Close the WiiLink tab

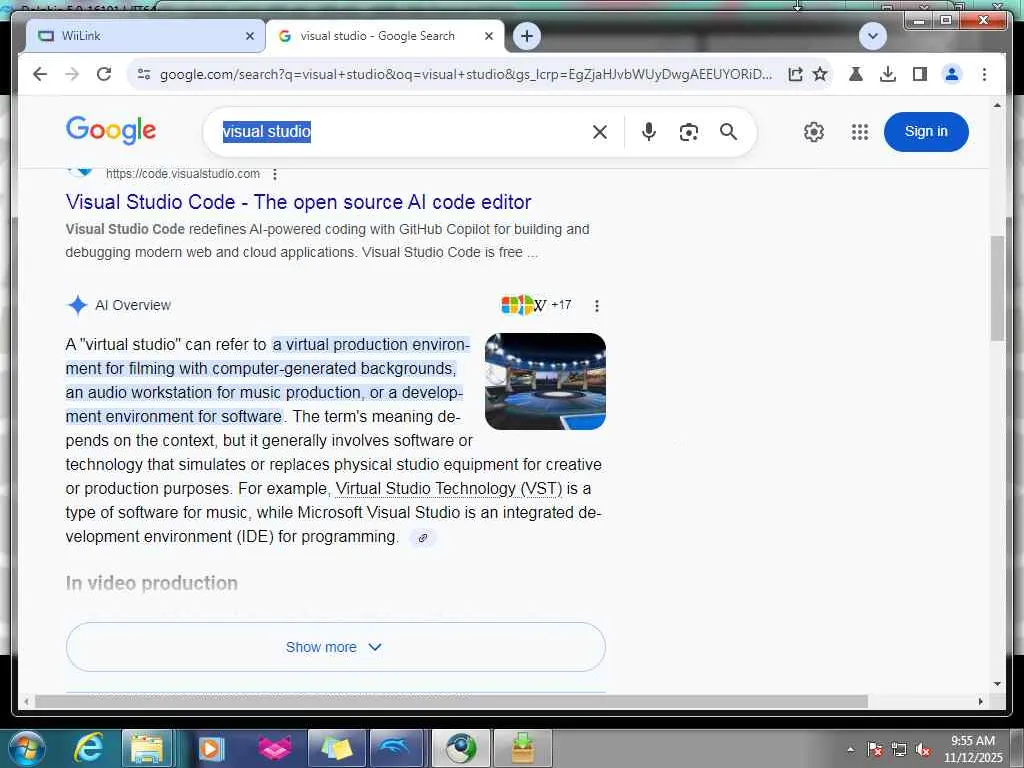pyautogui.click(x=249, y=36)
